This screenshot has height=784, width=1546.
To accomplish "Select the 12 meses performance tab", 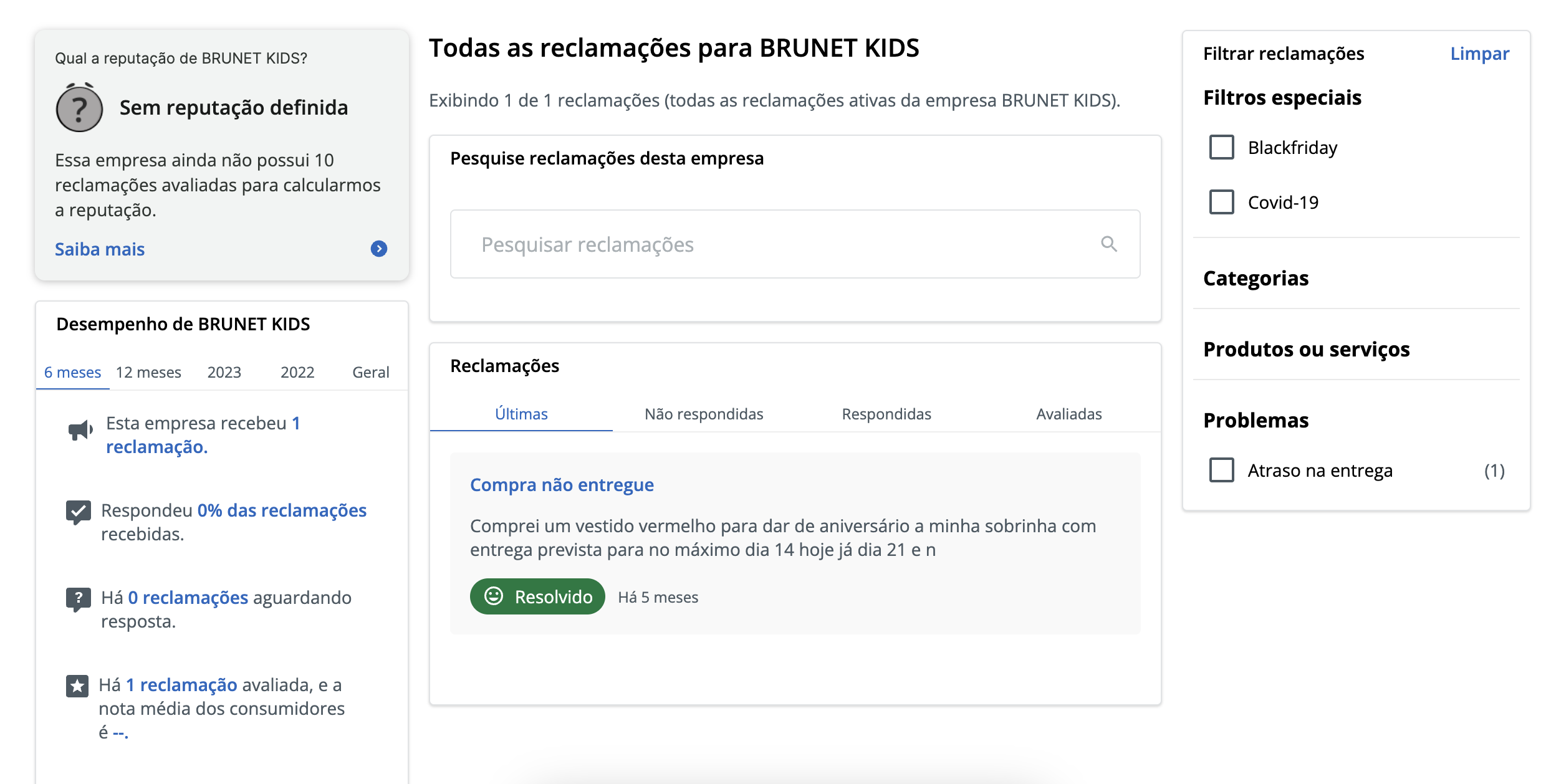I will coord(148,372).
